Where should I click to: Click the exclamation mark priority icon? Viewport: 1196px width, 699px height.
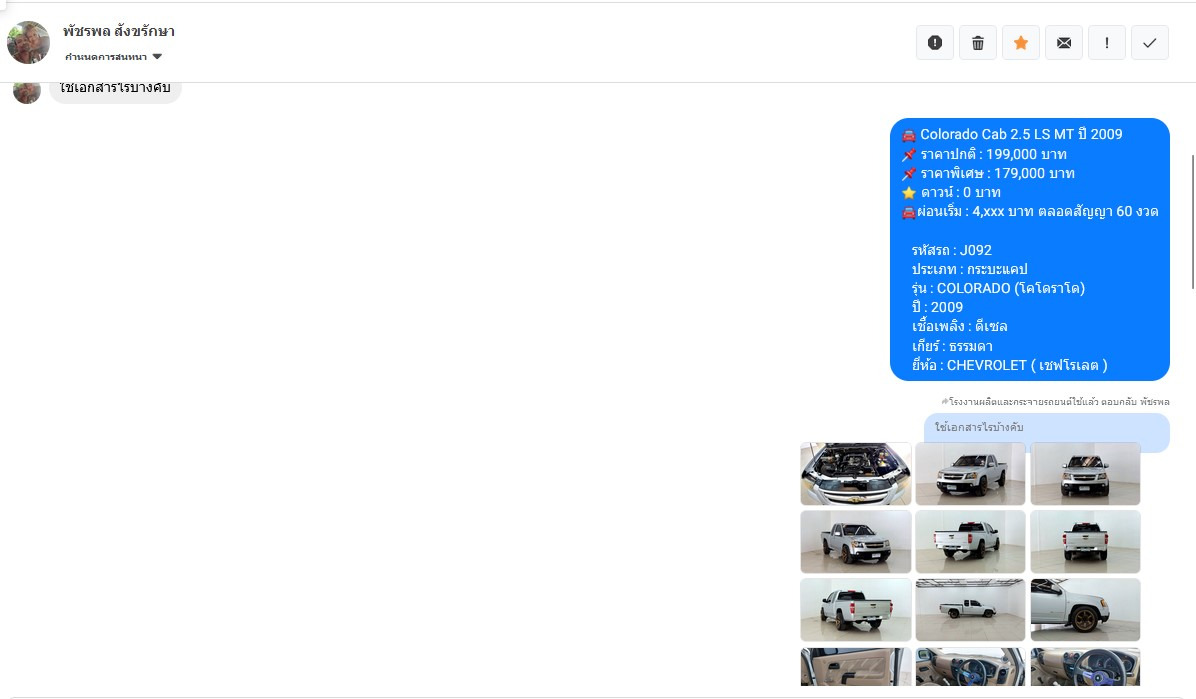click(1107, 43)
